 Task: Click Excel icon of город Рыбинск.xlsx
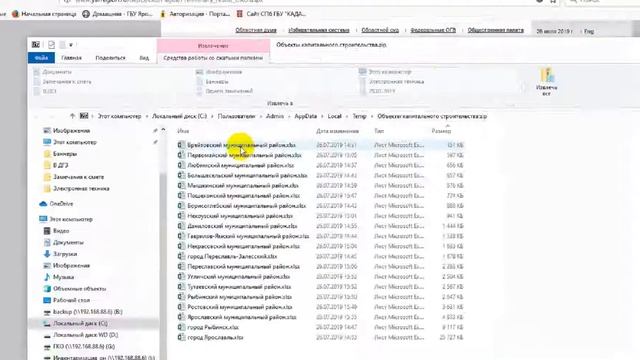click(x=181, y=327)
